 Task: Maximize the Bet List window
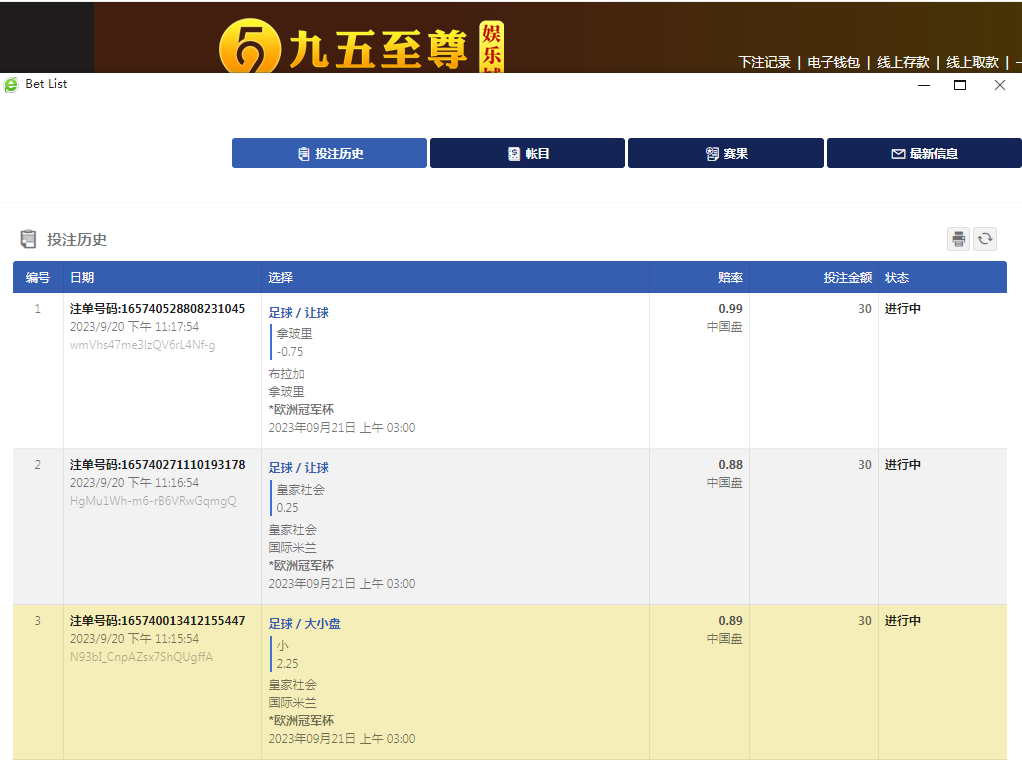(x=960, y=85)
